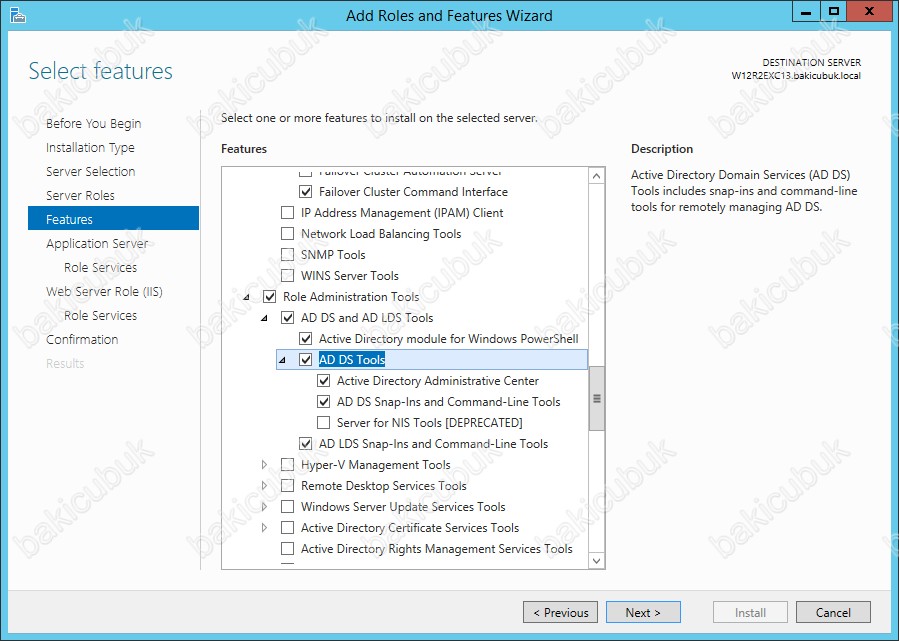Click the features list scrollbar thumb
Viewport: 899px width, 641px height.
click(597, 398)
